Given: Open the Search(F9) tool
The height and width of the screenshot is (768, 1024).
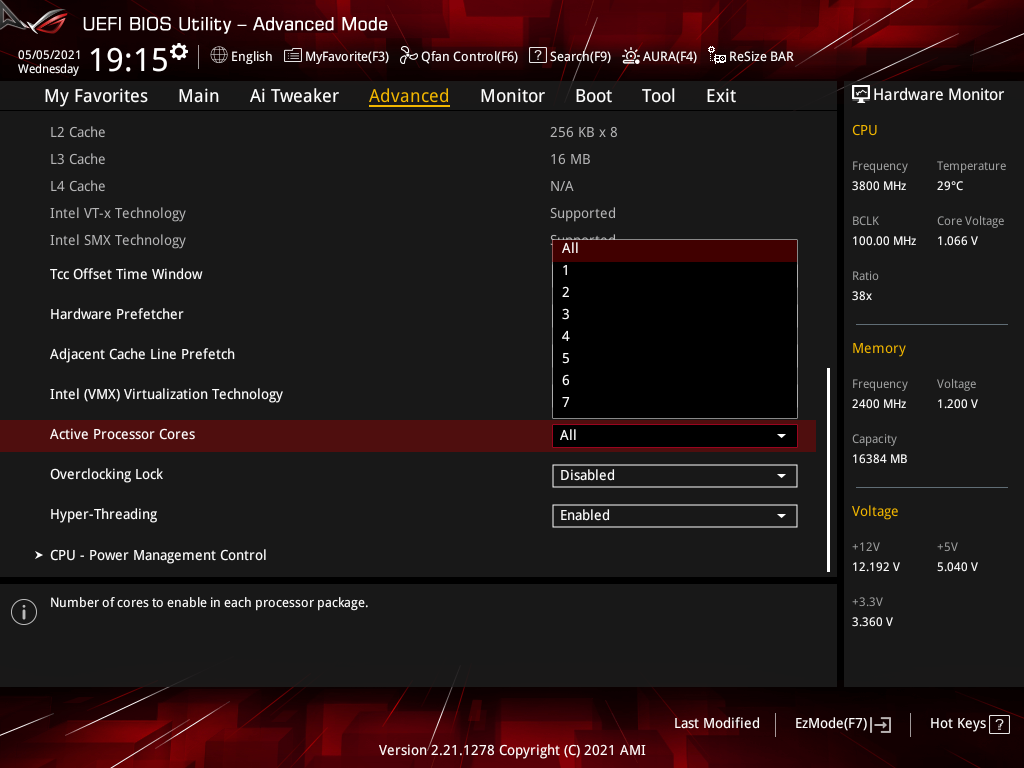Looking at the screenshot, I should point(569,56).
